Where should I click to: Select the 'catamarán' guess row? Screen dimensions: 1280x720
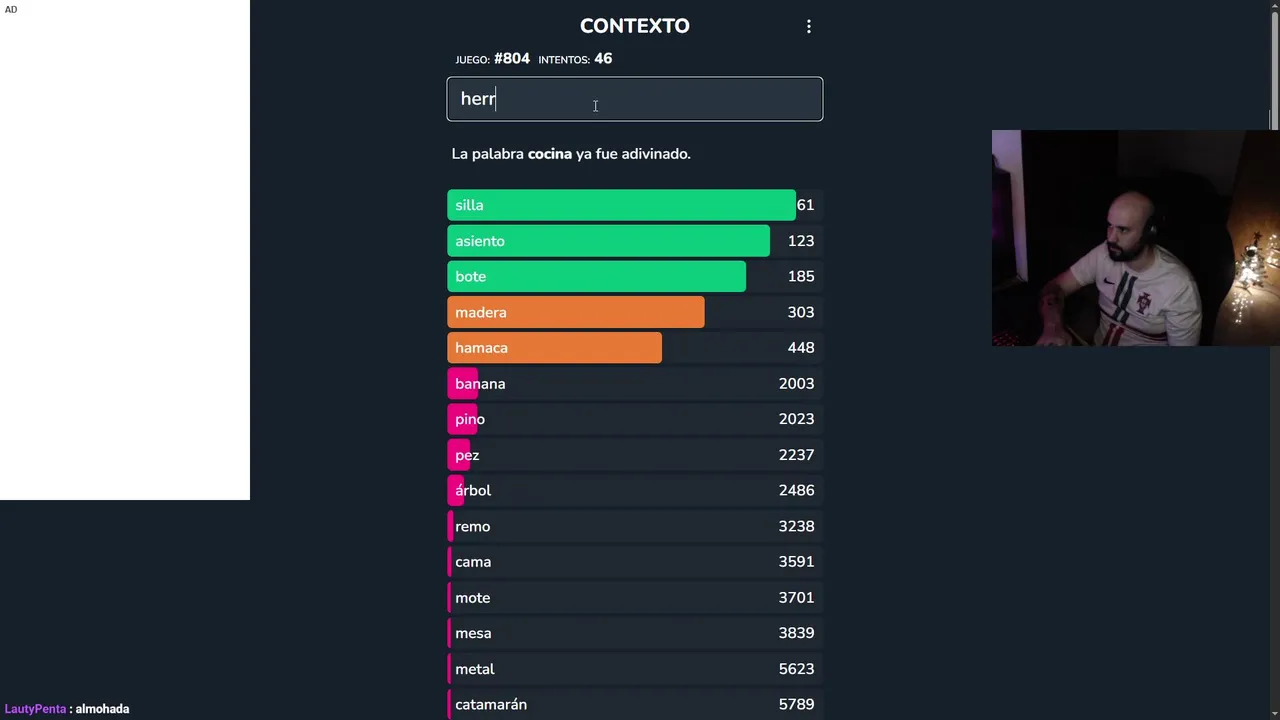634,705
